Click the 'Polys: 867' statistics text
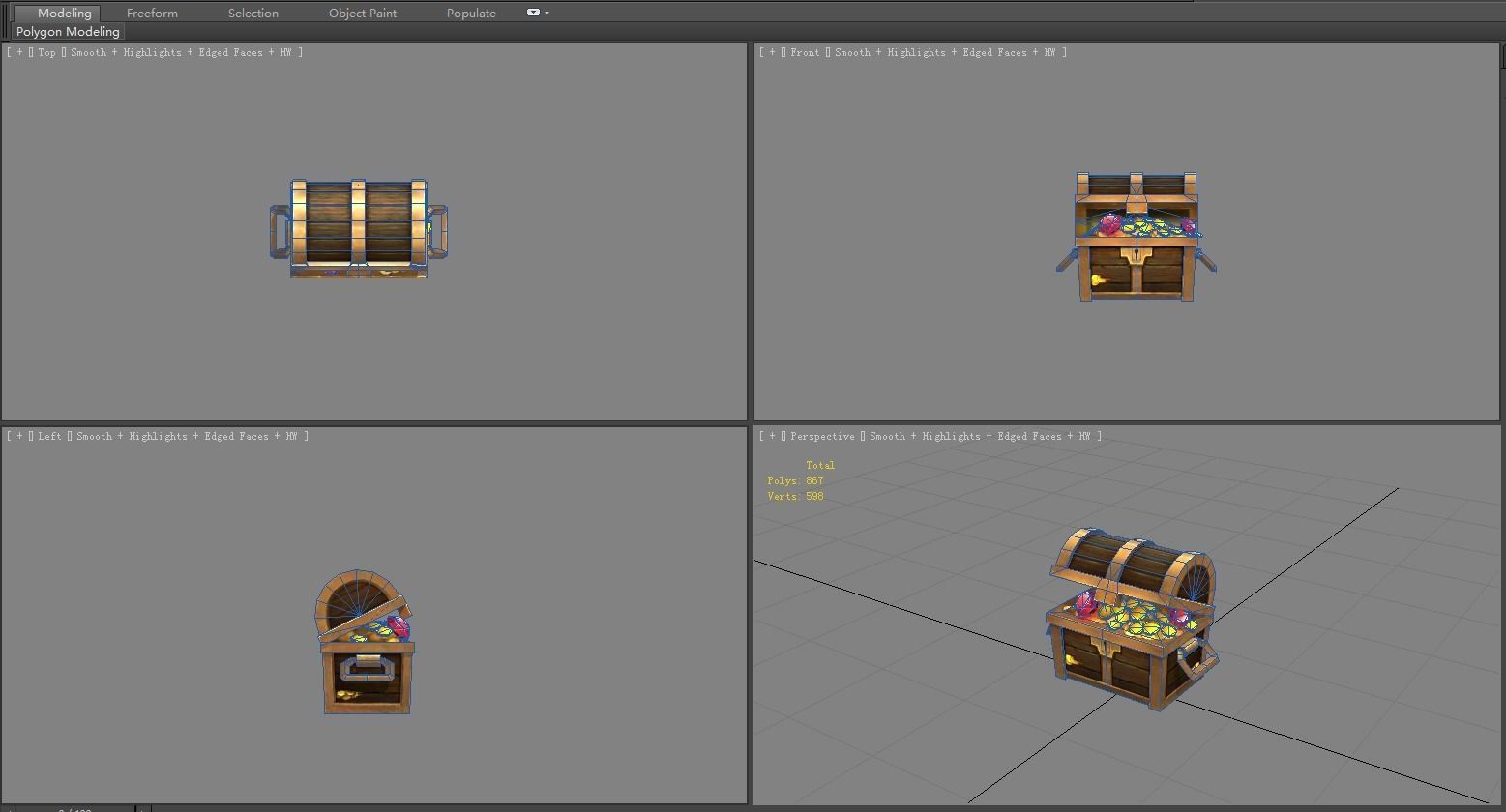 click(x=795, y=480)
